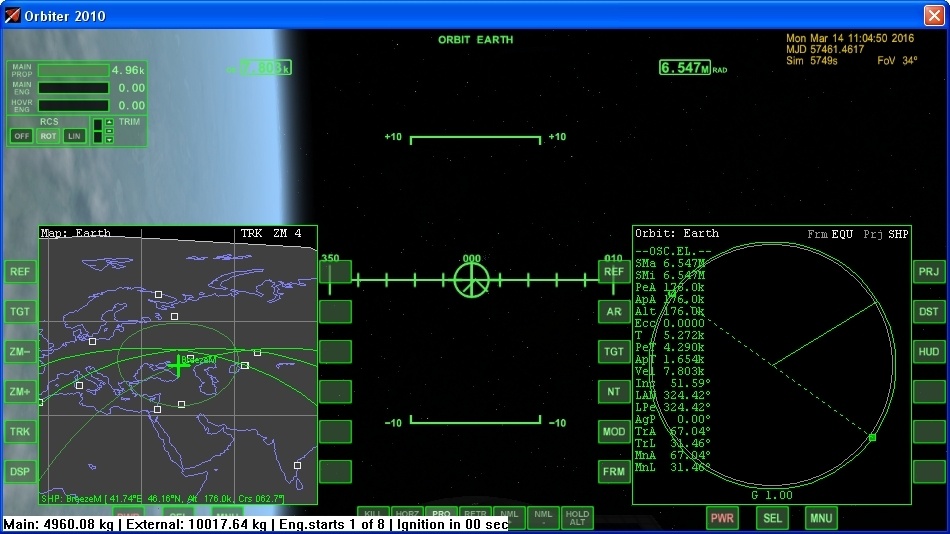Click HOVR ENG thrust bar
The image size is (950, 534).
[x=73, y=105]
